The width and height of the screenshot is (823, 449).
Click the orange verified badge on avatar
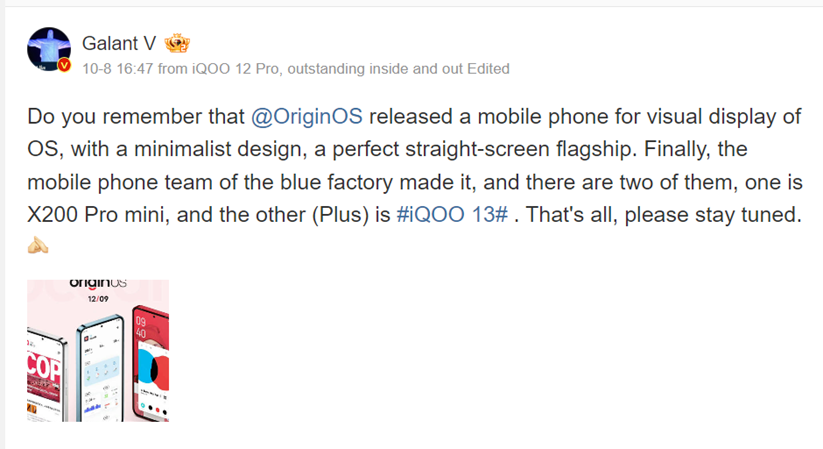[x=65, y=67]
